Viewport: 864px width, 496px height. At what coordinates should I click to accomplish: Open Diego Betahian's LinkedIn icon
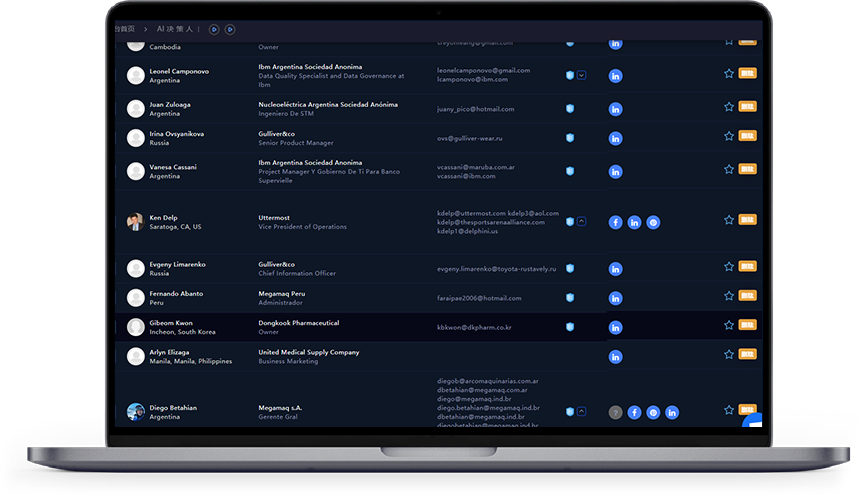[x=672, y=412]
